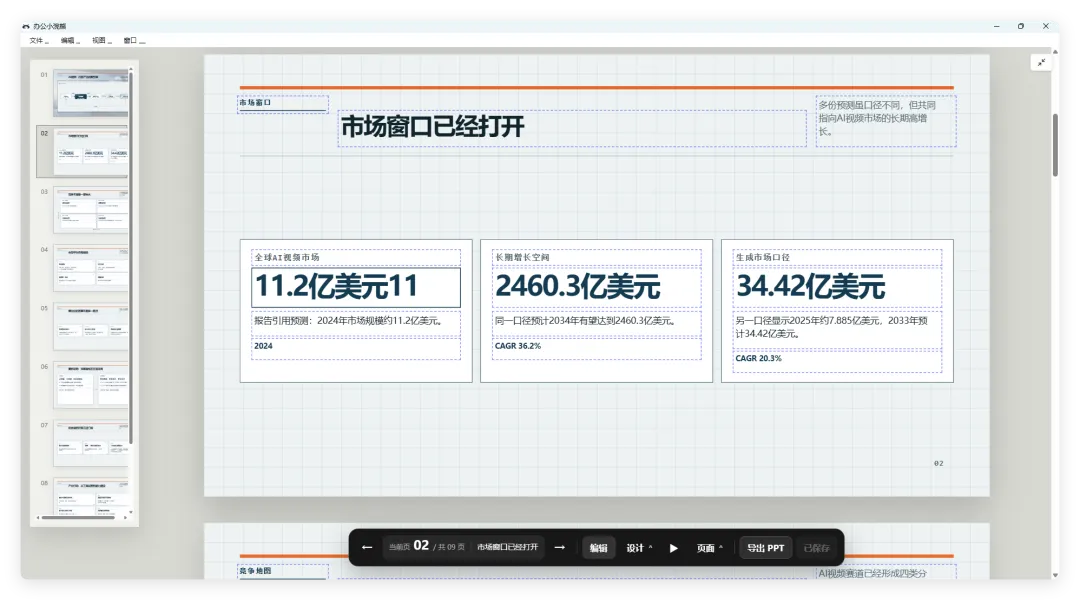Screen dimensions: 1080x600
Task: Click the 2024 footnote text
Action: [263, 346]
